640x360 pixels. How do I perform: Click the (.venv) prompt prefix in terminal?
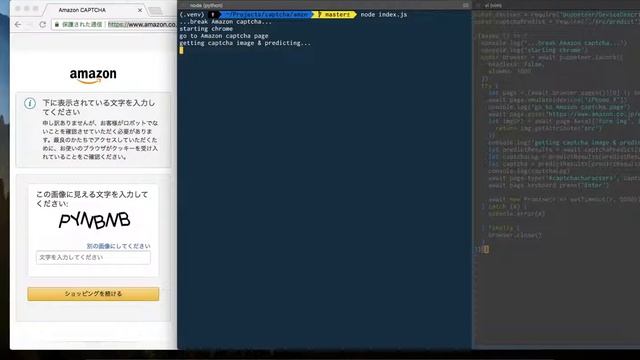pos(192,15)
